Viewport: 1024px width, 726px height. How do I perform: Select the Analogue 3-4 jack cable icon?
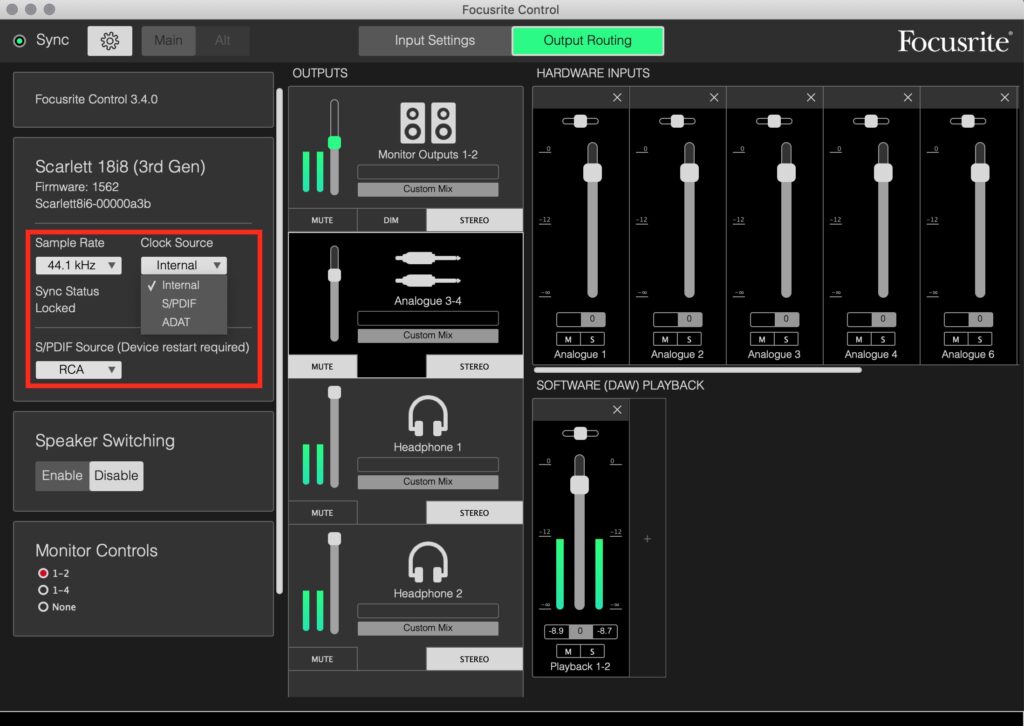pos(428,270)
